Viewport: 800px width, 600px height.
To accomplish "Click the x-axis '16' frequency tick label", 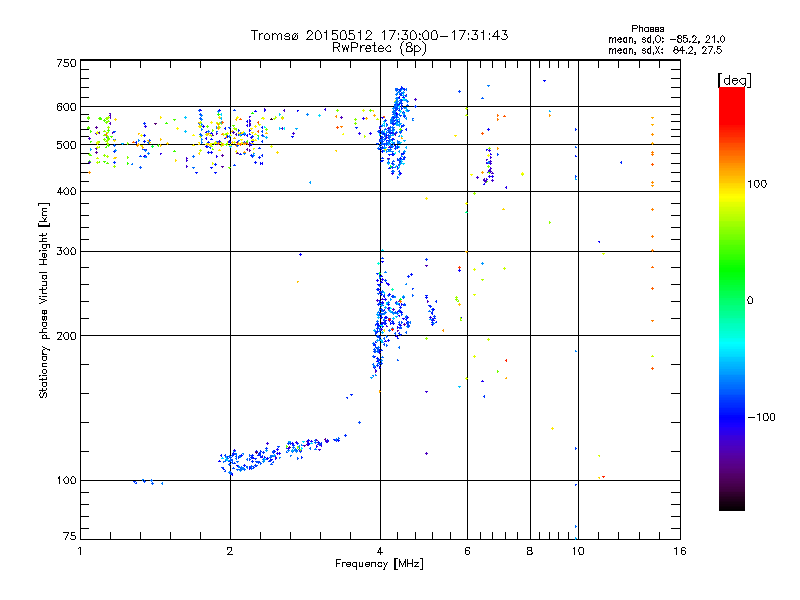I will 680,551.
